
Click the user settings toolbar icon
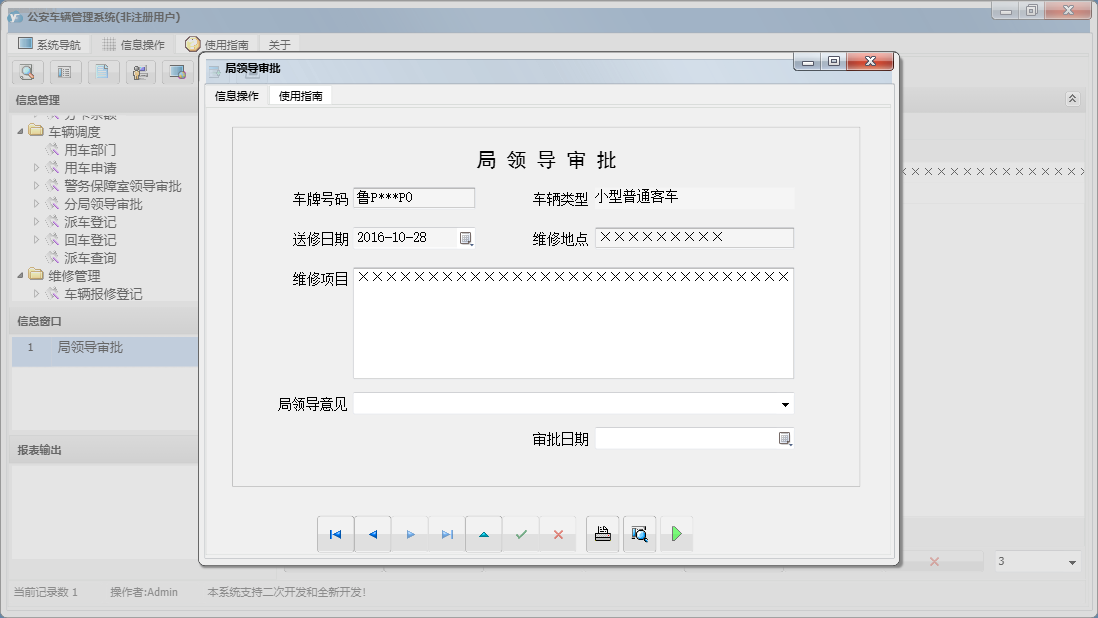tap(140, 71)
